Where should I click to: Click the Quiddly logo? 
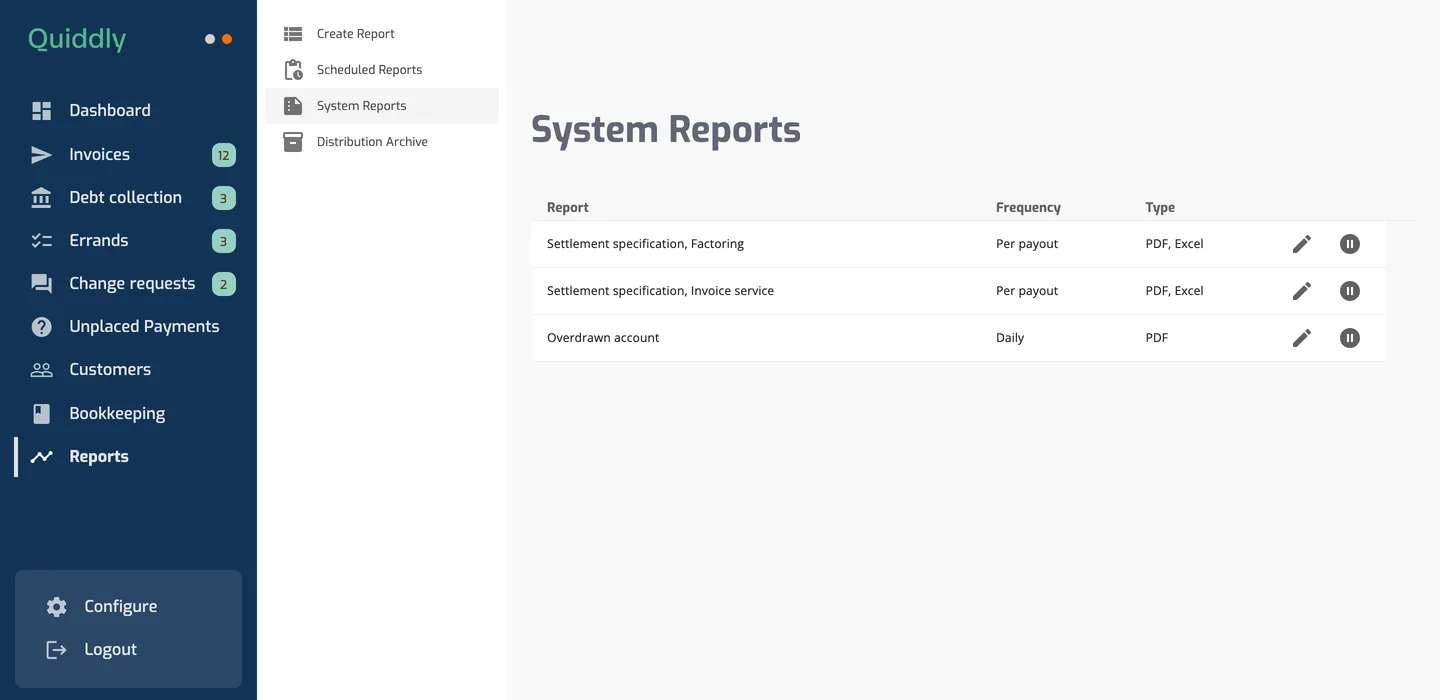pyautogui.click(x=77, y=39)
